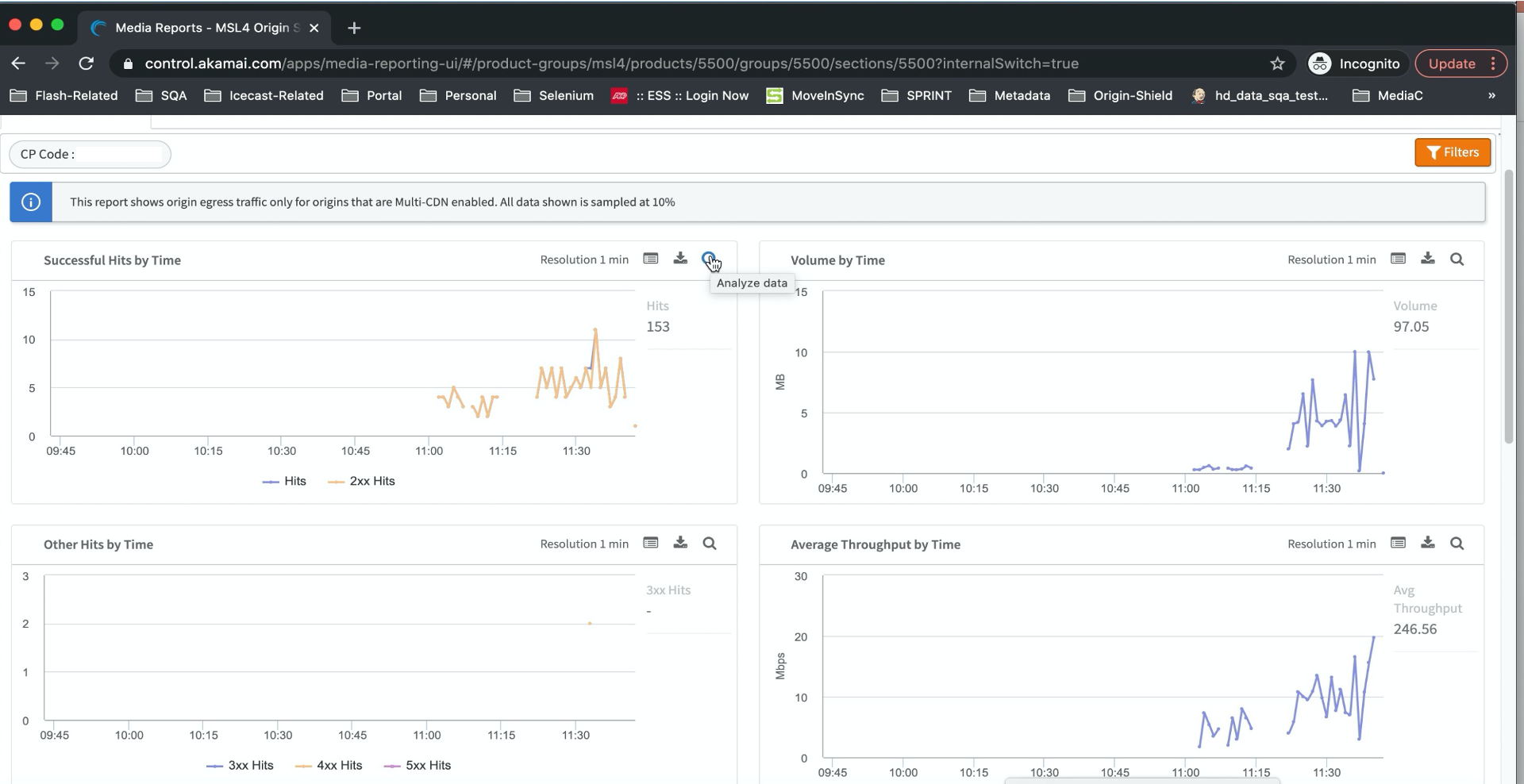Download Volume by Time chart data
This screenshot has height=784, width=1524.
click(x=1427, y=259)
